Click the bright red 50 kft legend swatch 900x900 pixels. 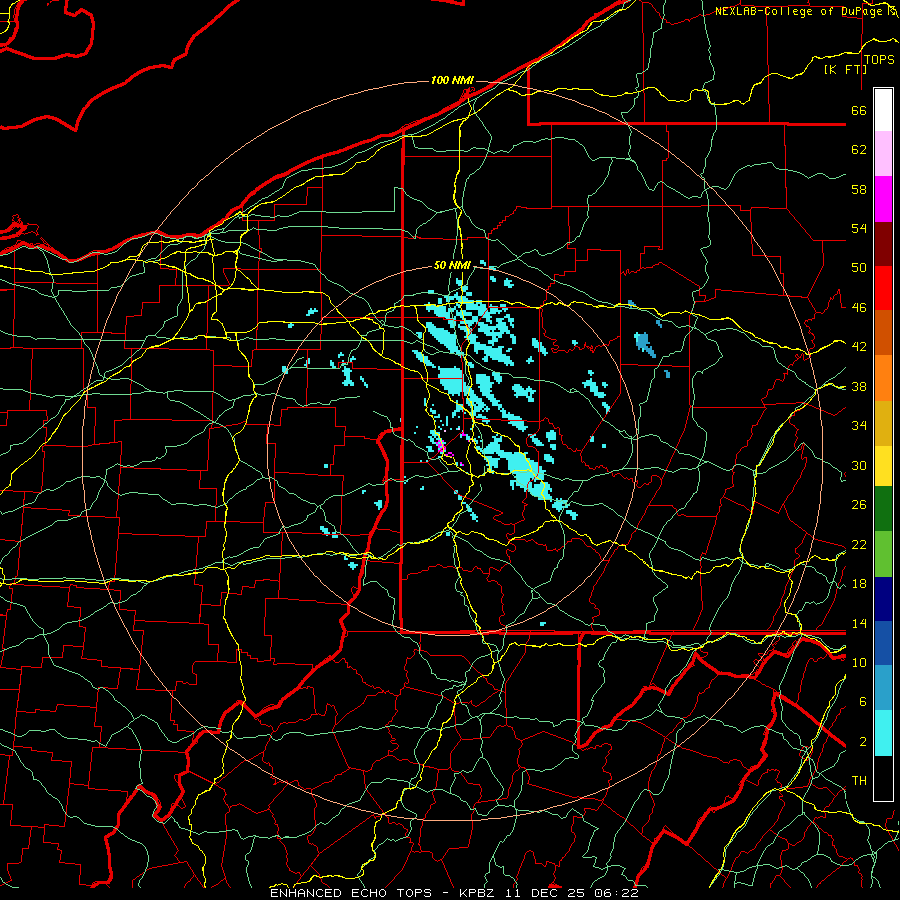coord(883,288)
